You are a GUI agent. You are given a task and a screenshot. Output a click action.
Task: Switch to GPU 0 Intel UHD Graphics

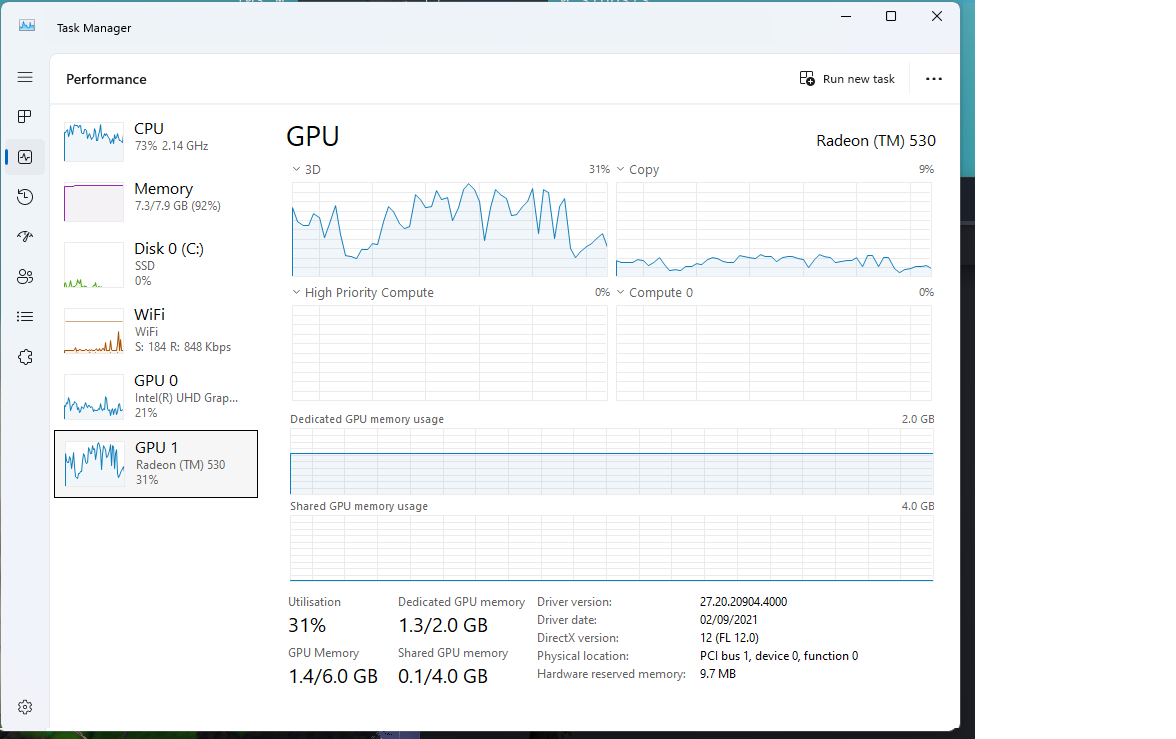(x=155, y=395)
